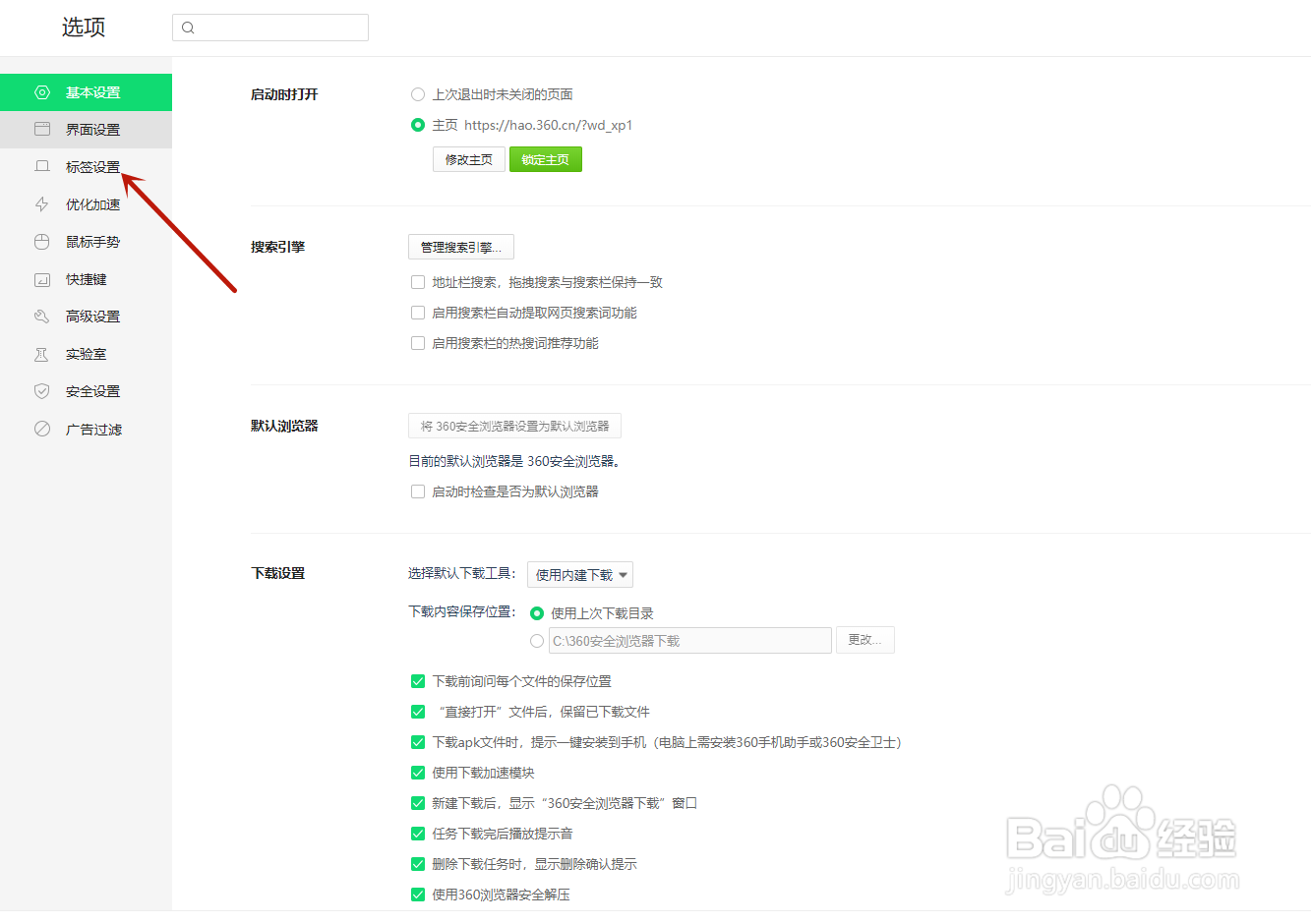Viewport: 1311px width, 924px height.
Task: Click the 快捷键 icon in sidebar
Action: [42, 279]
